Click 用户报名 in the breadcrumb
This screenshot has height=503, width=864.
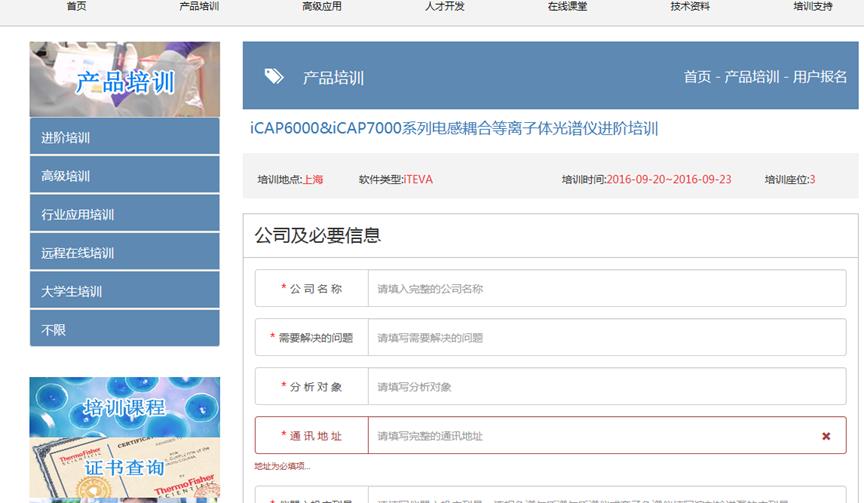point(820,77)
